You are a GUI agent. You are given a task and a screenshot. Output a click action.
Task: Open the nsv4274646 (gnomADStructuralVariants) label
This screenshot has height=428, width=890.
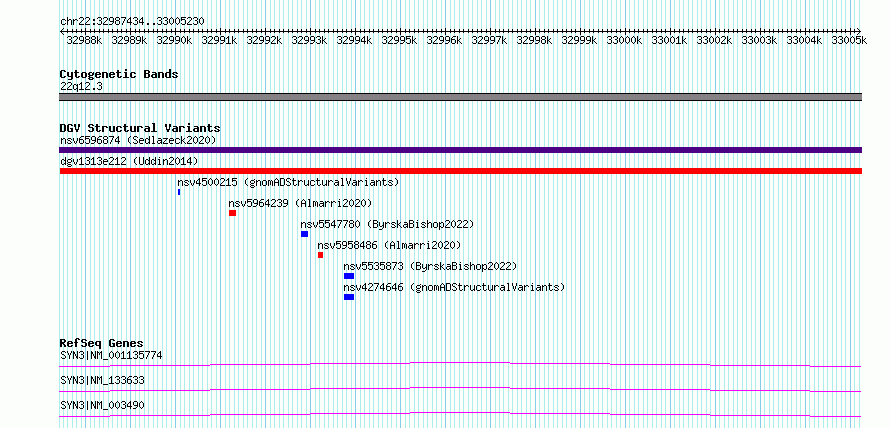tap(455, 287)
